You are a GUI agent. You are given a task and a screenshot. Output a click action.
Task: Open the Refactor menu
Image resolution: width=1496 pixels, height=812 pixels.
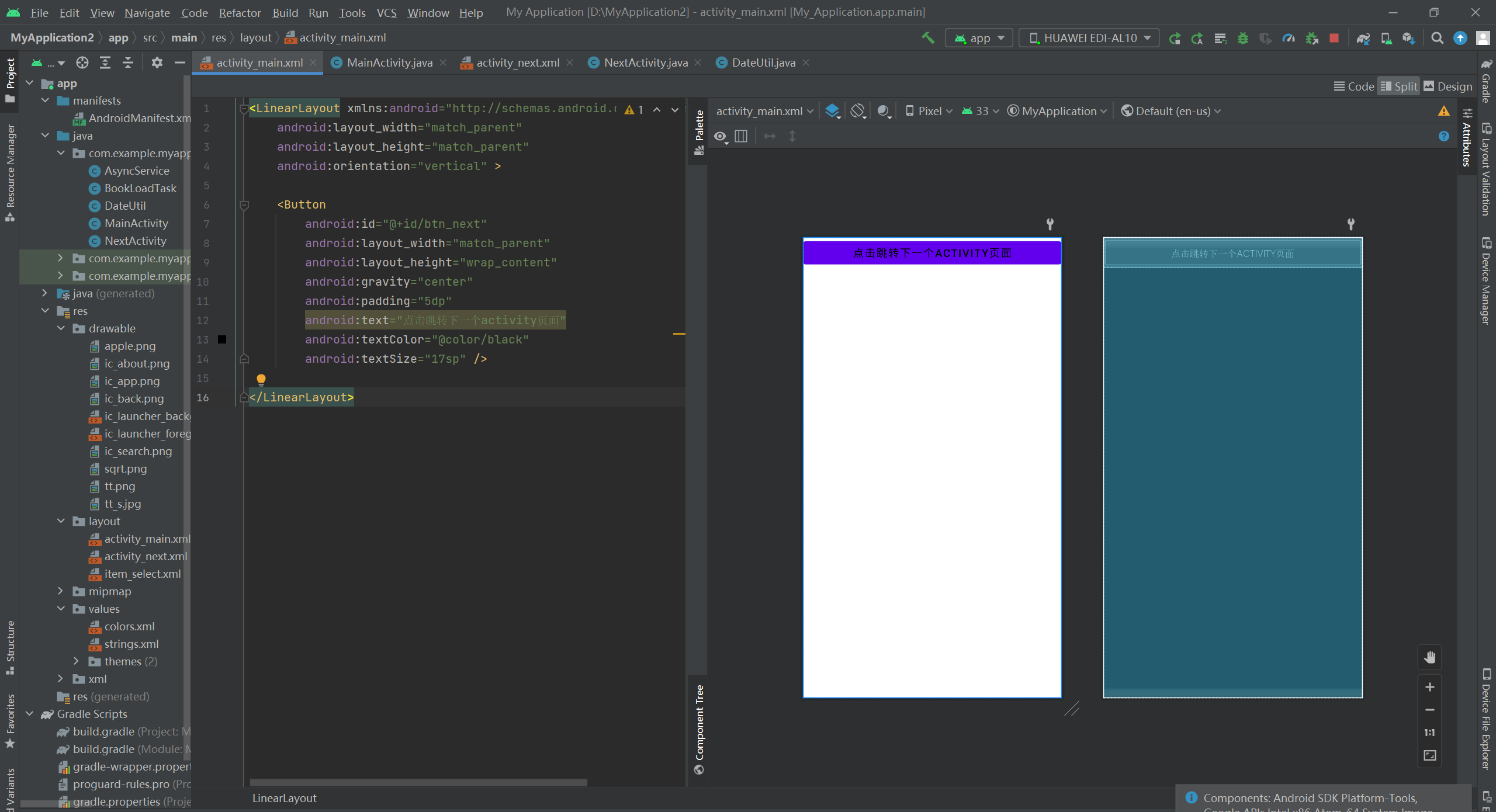click(x=240, y=12)
